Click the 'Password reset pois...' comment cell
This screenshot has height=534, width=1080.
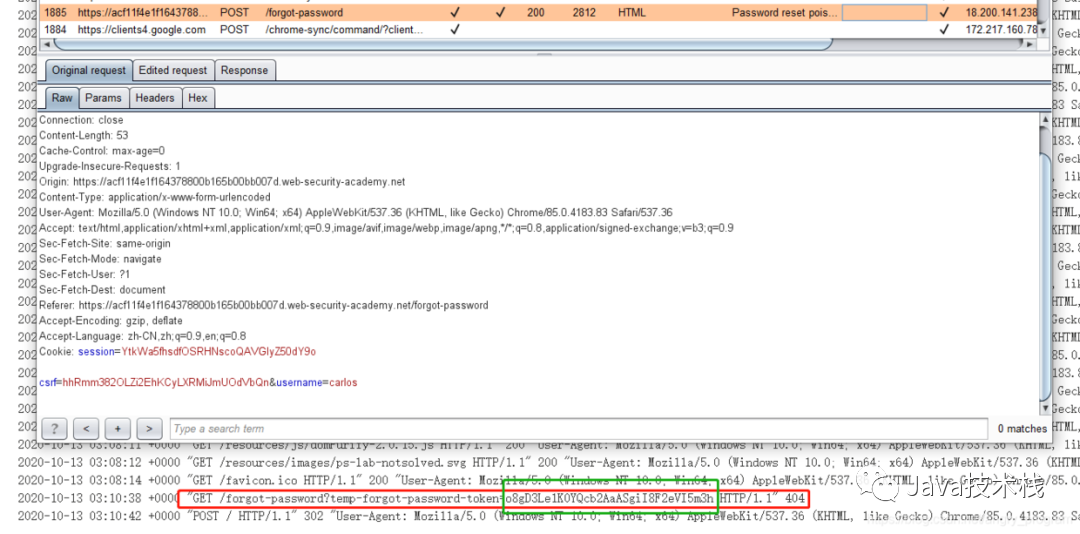(x=785, y=12)
